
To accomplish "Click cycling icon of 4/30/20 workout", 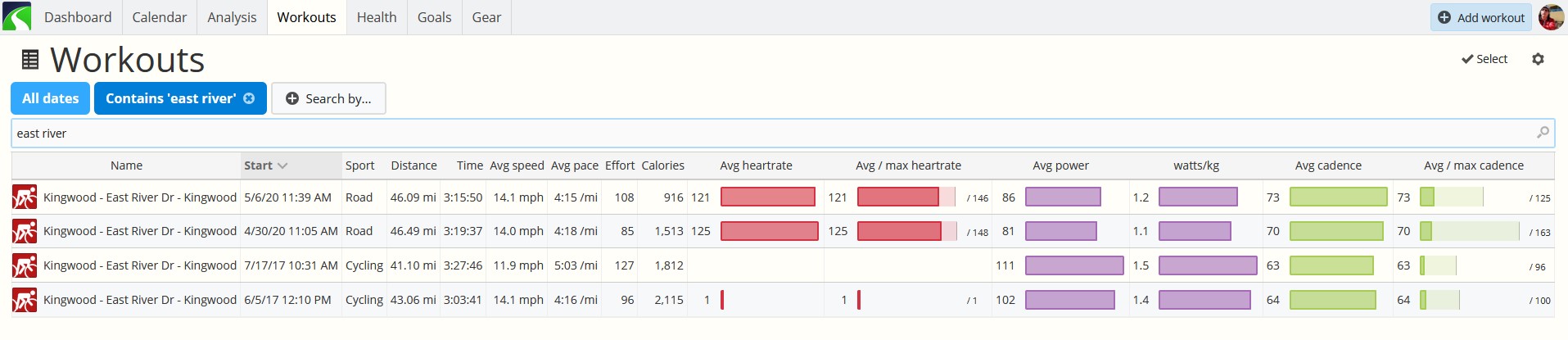I will (25, 231).
